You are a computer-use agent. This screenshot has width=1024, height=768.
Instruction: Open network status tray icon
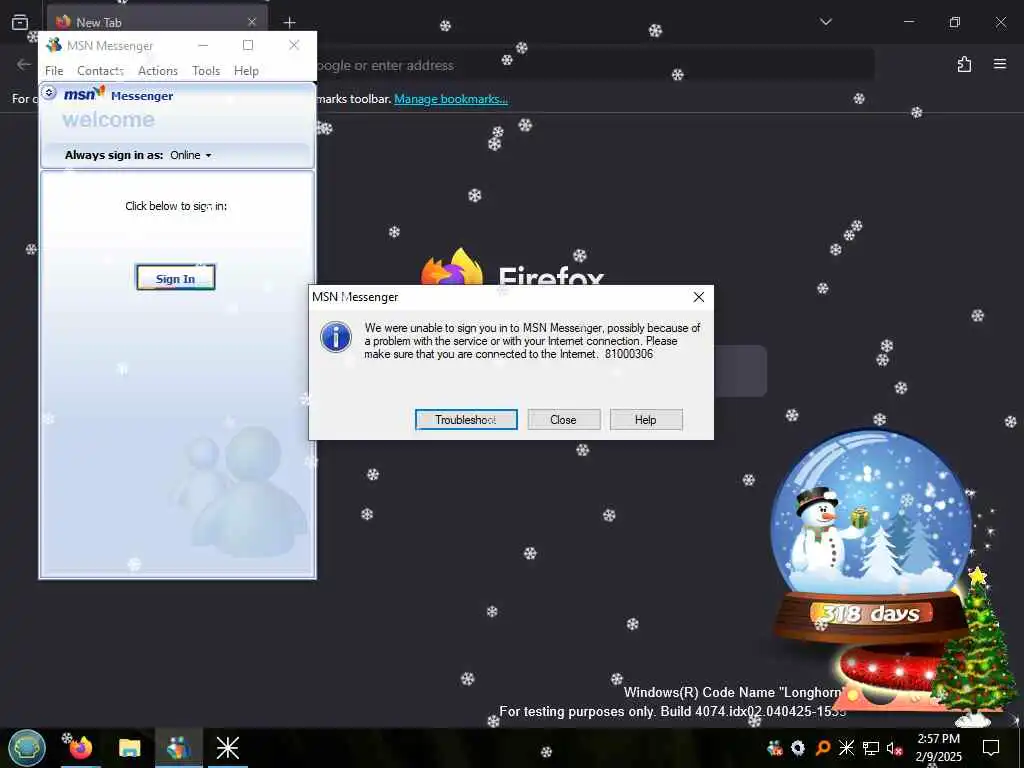(871, 748)
